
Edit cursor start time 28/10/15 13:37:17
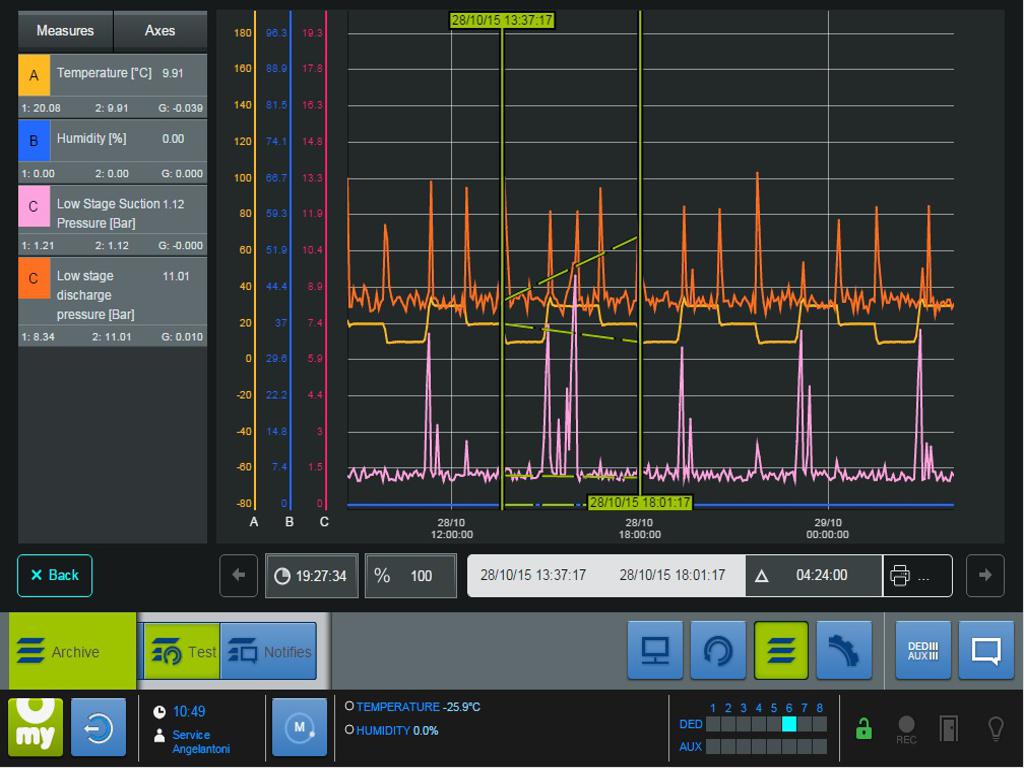point(533,575)
